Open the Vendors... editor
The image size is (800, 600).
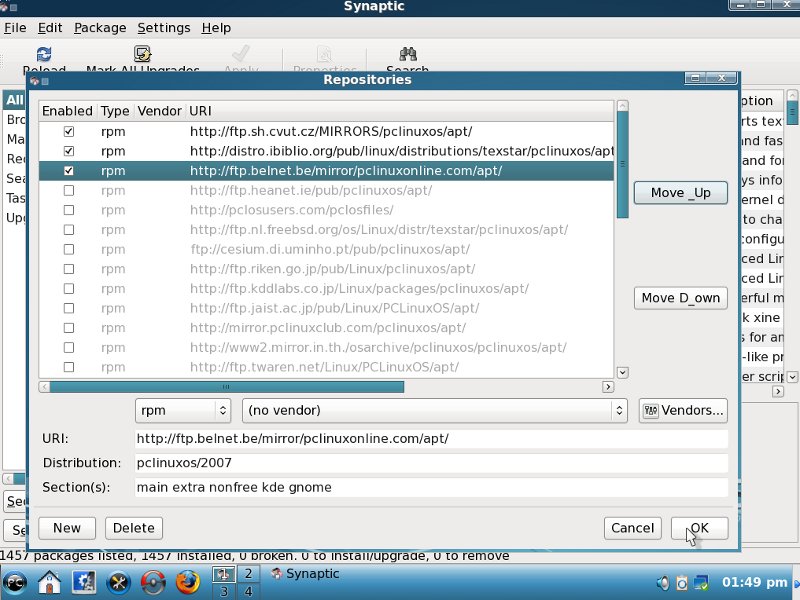[x=682, y=410]
